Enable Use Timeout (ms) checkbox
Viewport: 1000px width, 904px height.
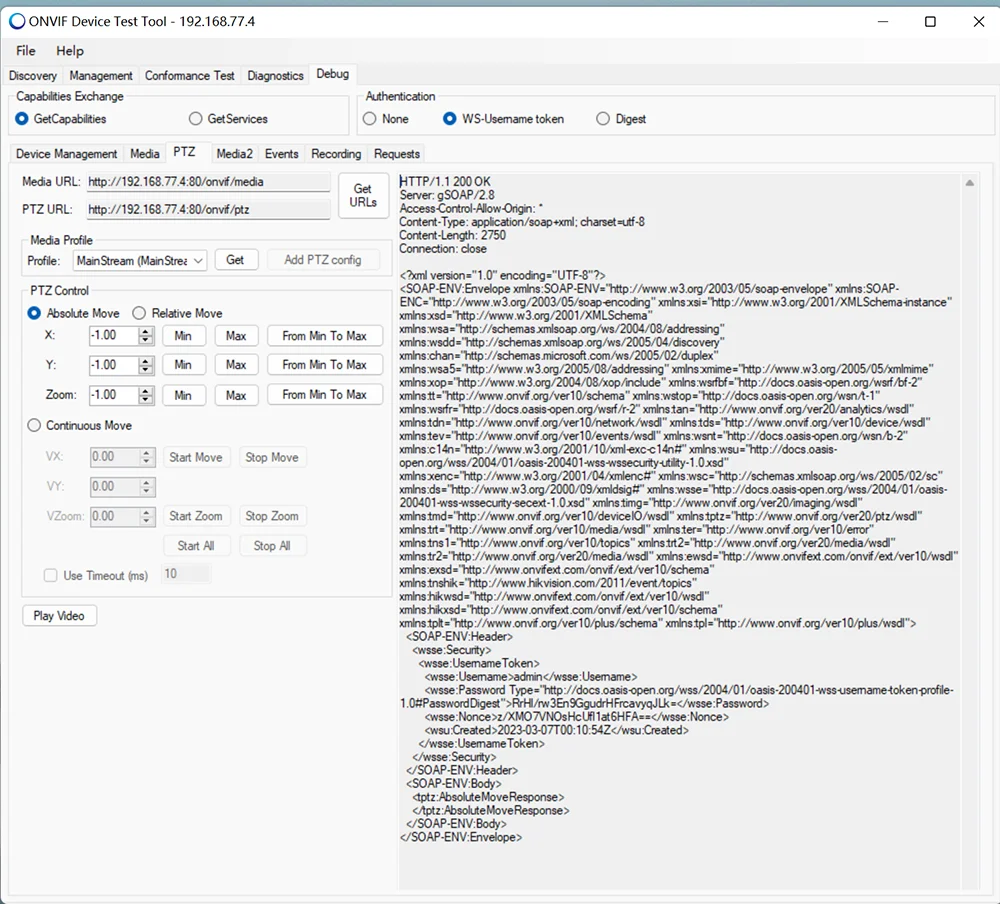(50, 575)
